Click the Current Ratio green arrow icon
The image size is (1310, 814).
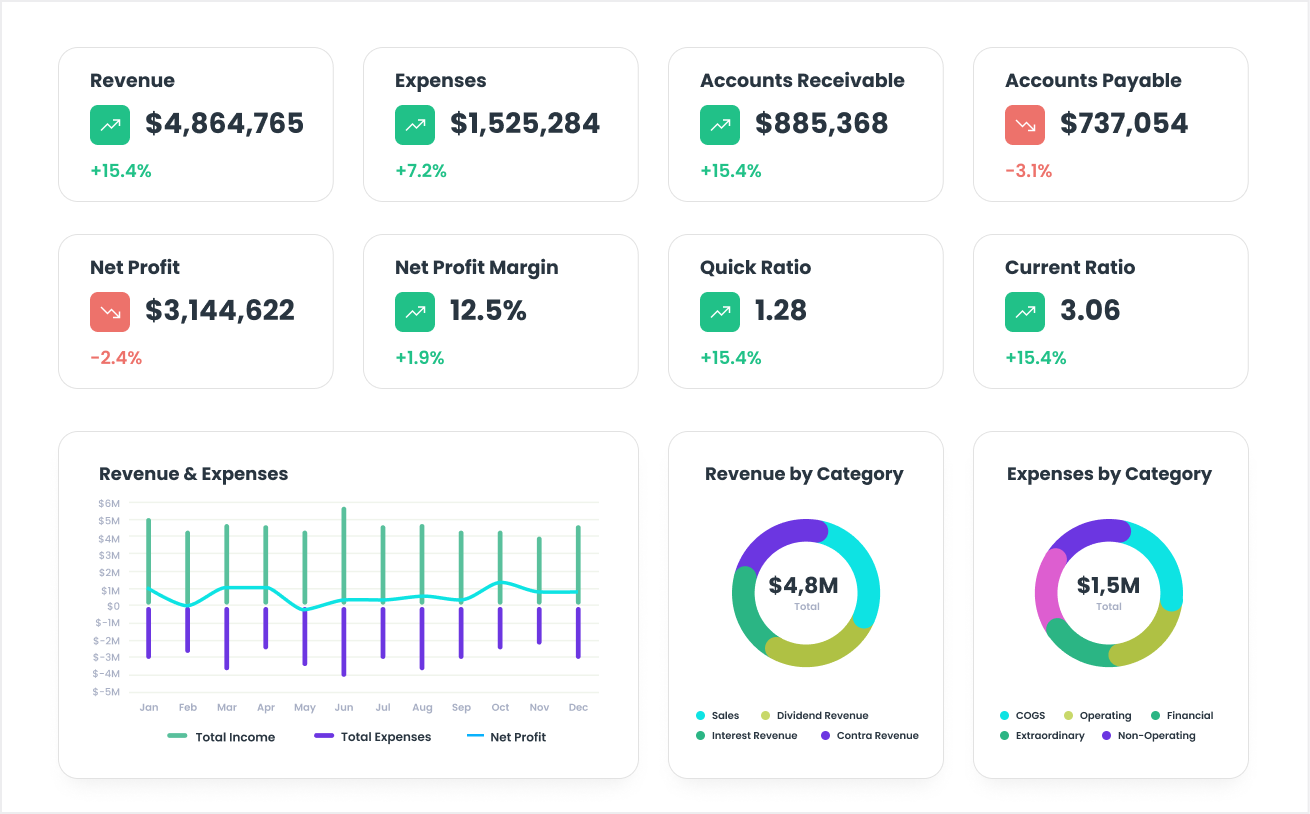click(1024, 311)
